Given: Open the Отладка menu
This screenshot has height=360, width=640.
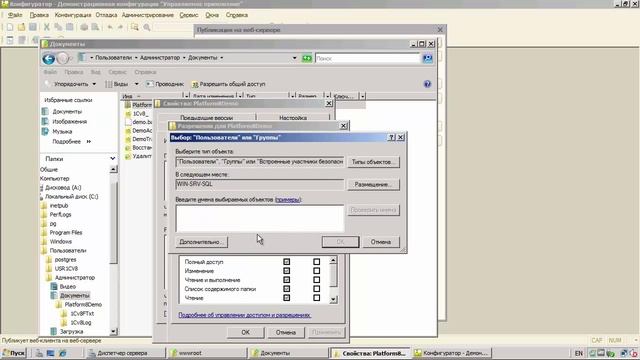Looking at the screenshot, I should pyautogui.click(x=106, y=15).
